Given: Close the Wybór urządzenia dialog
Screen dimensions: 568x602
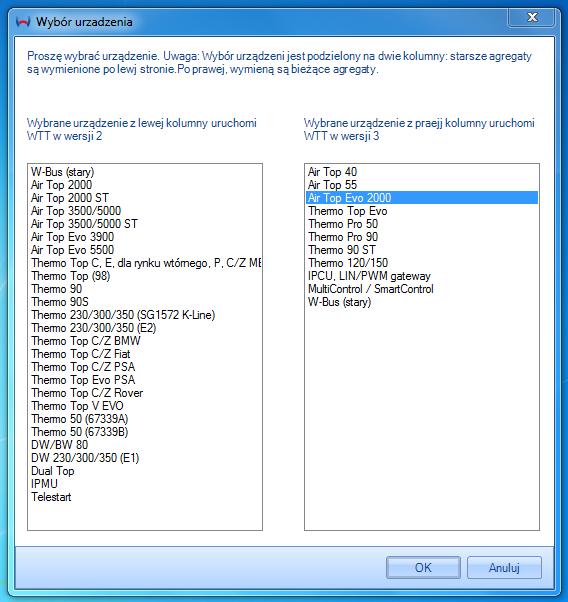Looking at the screenshot, I should [532, 17].
